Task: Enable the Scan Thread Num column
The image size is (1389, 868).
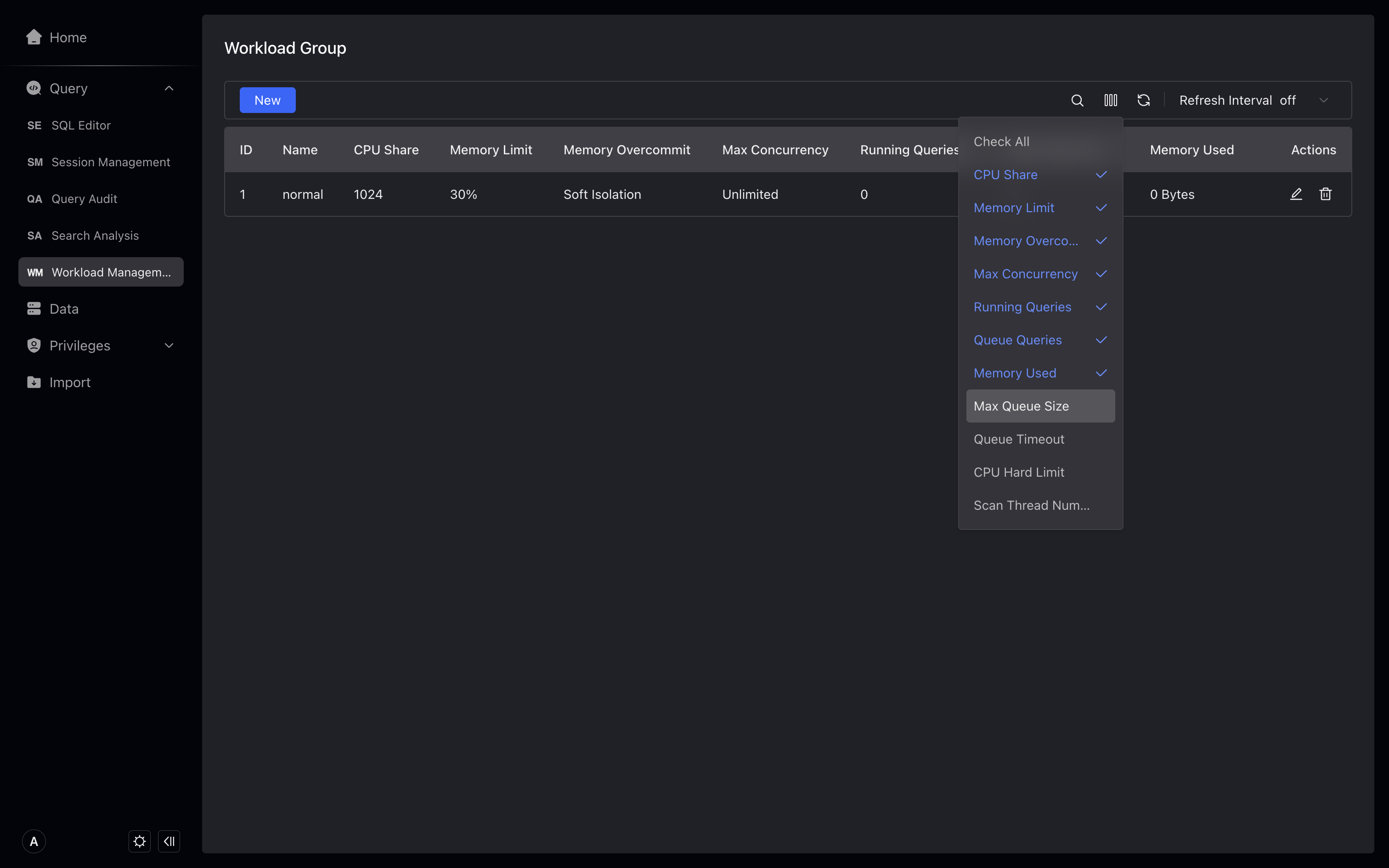Action: pyautogui.click(x=1041, y=505)
